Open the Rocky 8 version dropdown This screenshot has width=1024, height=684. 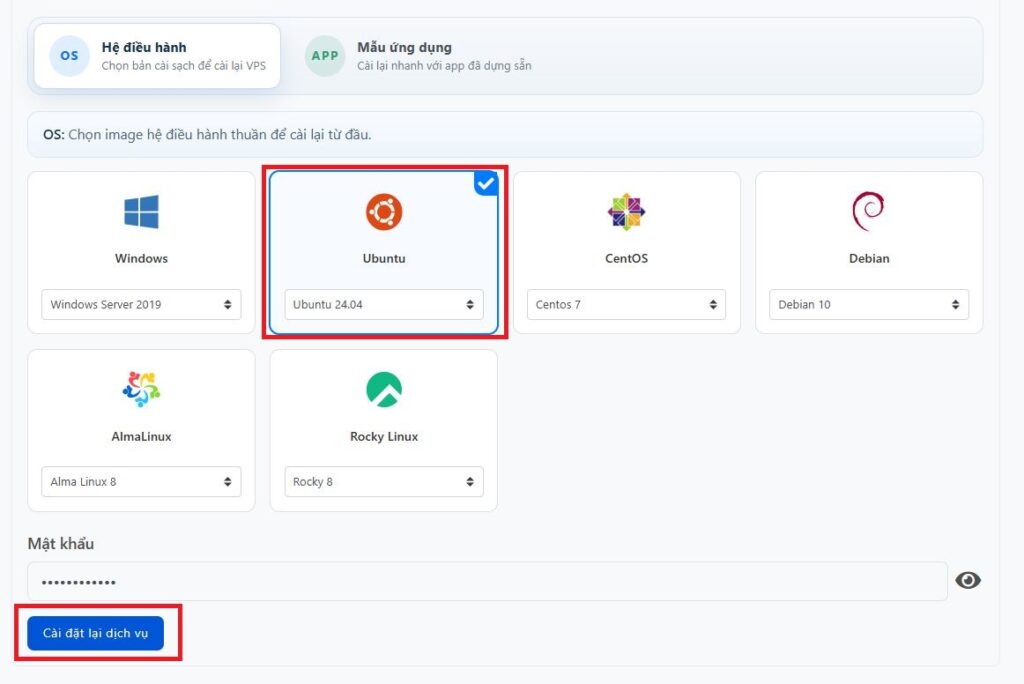[384, 481]
